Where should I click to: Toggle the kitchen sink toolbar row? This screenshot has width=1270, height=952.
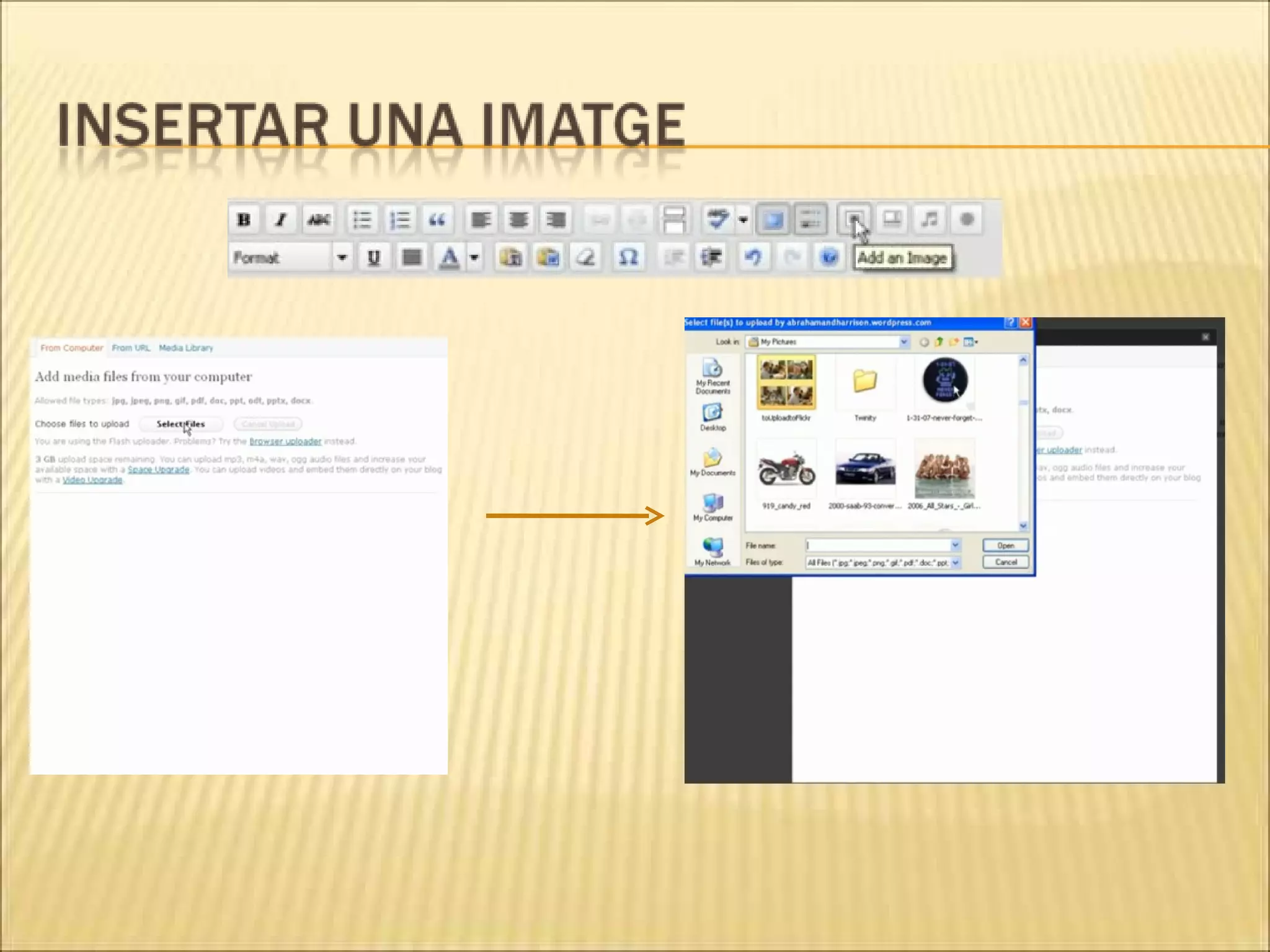click(810, 219)
